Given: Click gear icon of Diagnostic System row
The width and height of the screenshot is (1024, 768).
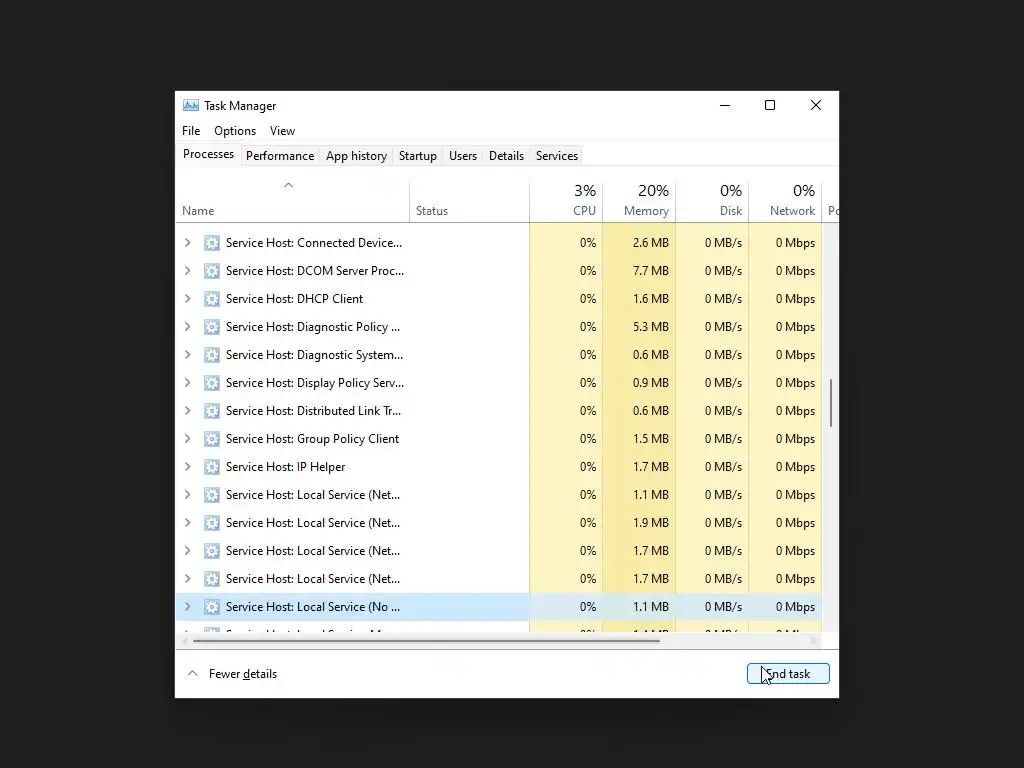Looking at the screenshot, I should (212, 355).
